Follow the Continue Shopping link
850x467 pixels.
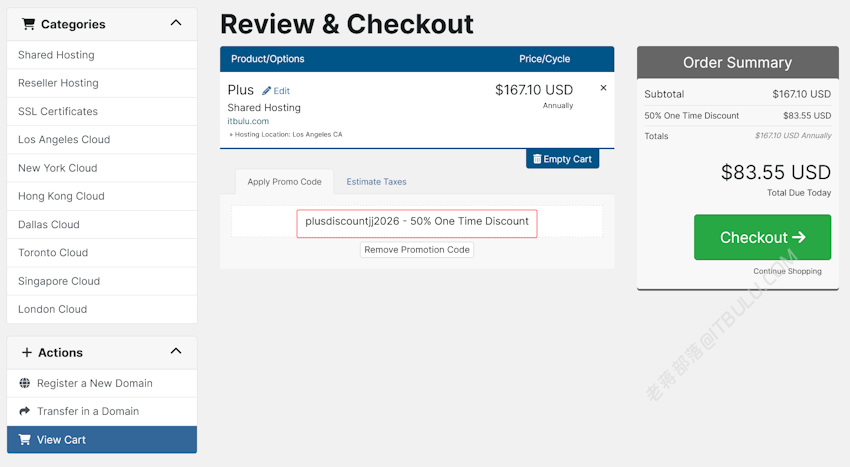[787, 271]
